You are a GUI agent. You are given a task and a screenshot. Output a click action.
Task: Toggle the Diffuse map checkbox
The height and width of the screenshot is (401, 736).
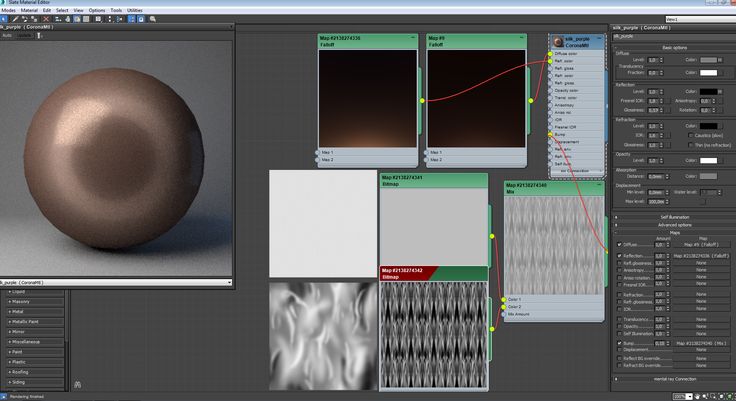point(618,244)
